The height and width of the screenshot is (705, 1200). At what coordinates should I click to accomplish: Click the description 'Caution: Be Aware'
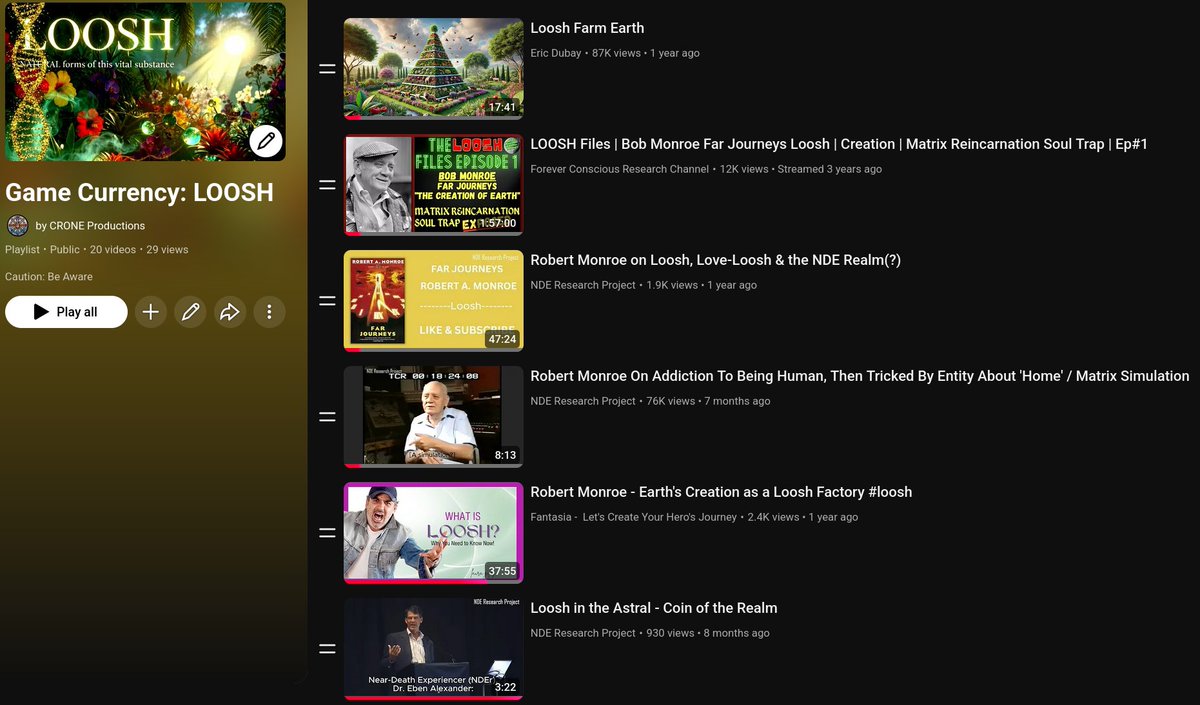tap(49, 277)
